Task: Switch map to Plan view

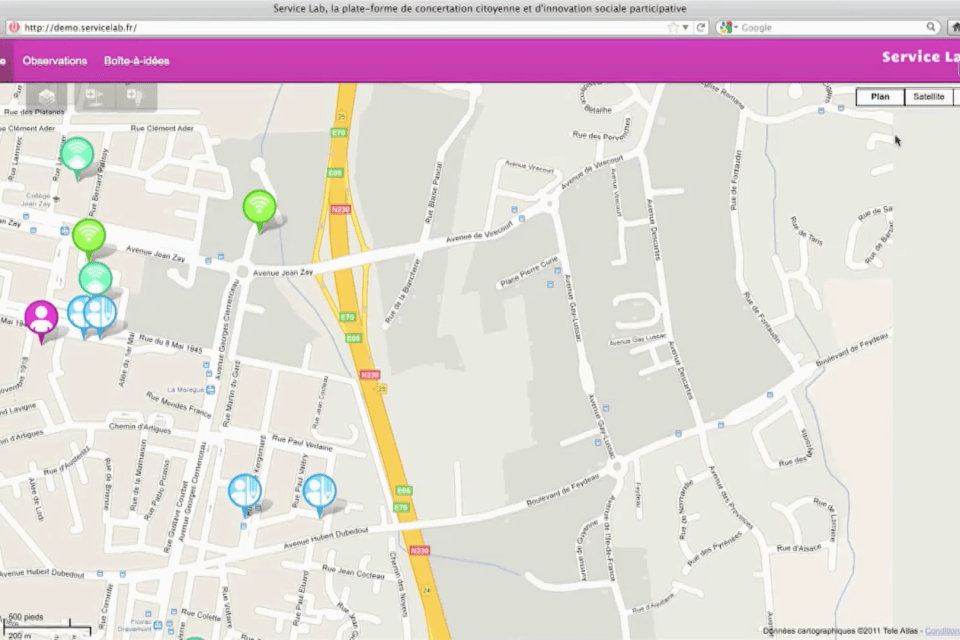Action: [880, 97]
